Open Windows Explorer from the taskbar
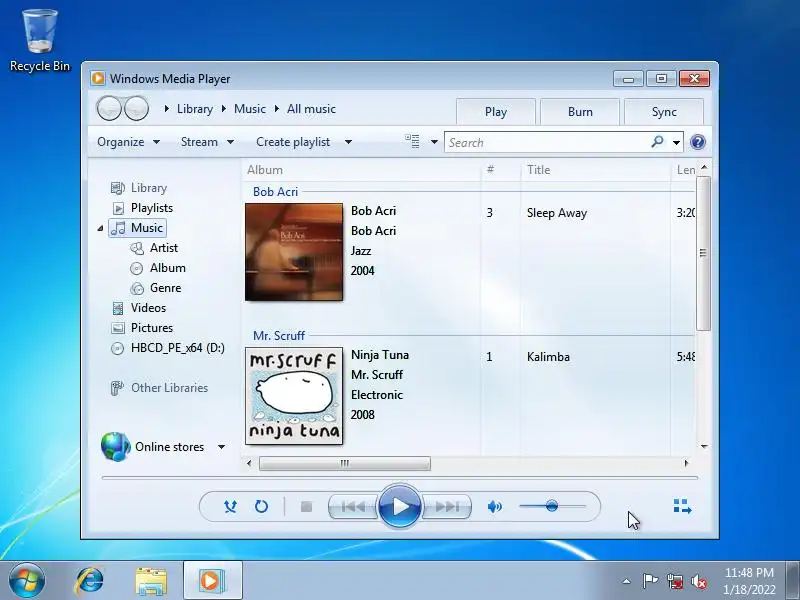 [x=151, y=581]
